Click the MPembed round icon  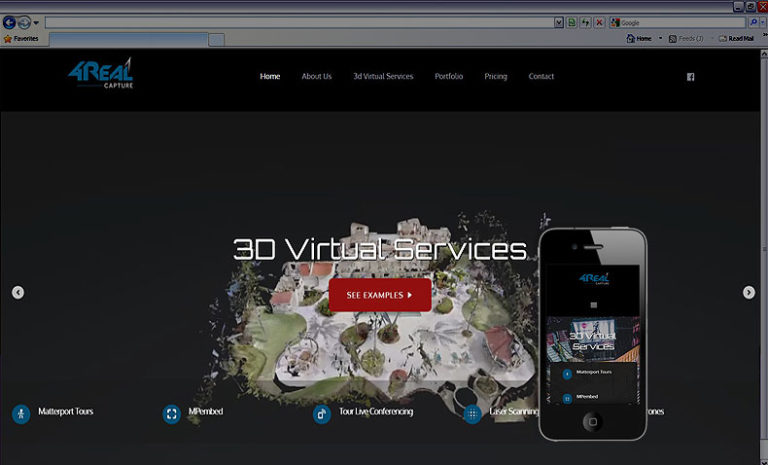(171, 414)
